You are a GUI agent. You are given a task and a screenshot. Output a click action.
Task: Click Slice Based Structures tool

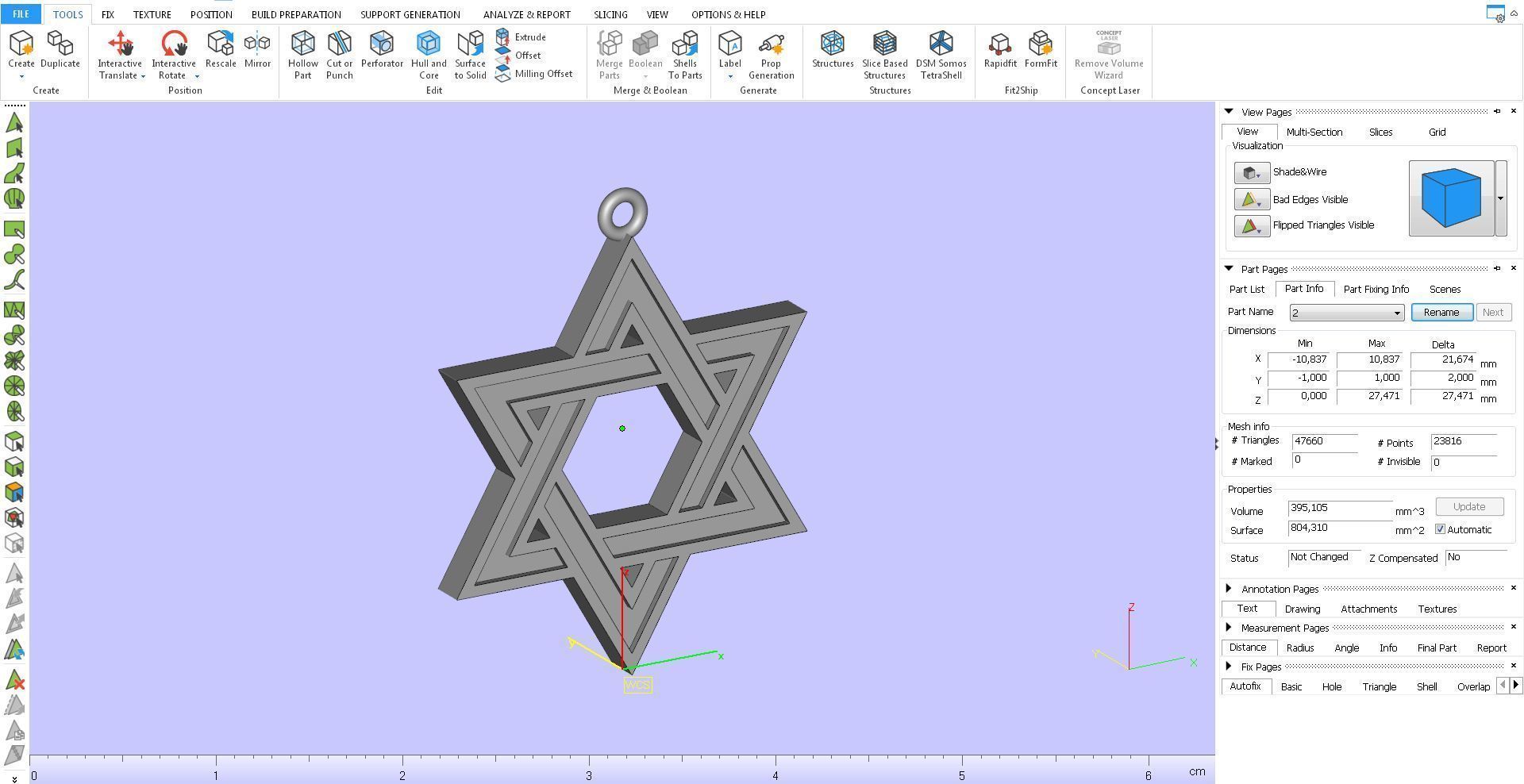pyautogui.click(x=884, y=54)
